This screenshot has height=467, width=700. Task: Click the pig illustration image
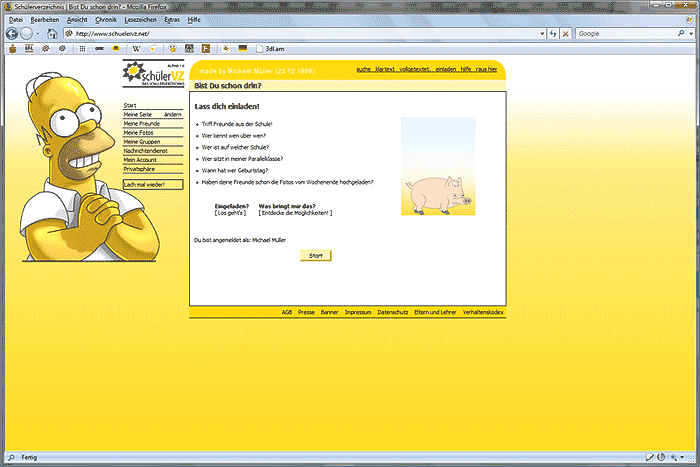[438, 166]
